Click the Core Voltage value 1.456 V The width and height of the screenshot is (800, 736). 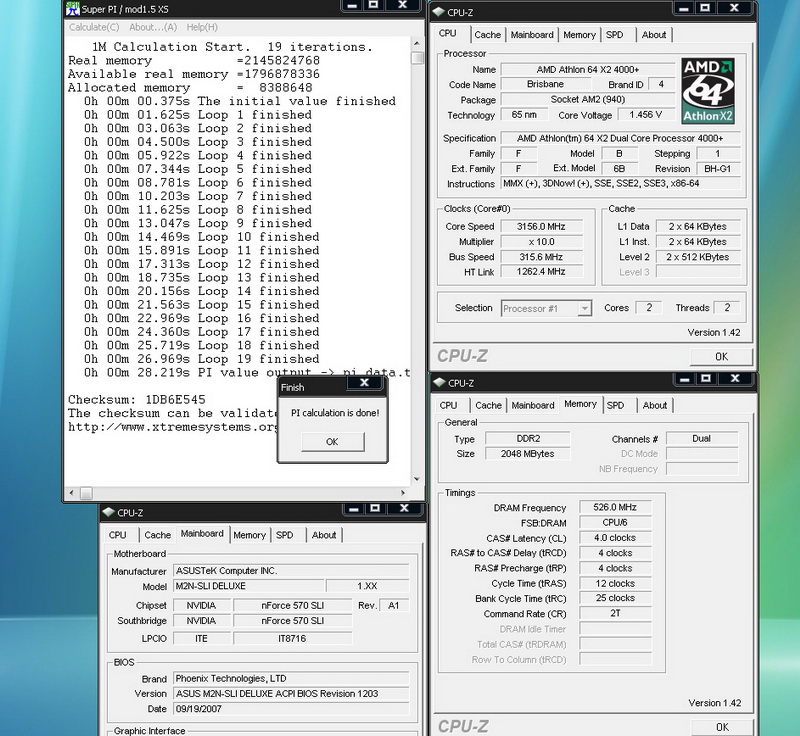point(646,115)
